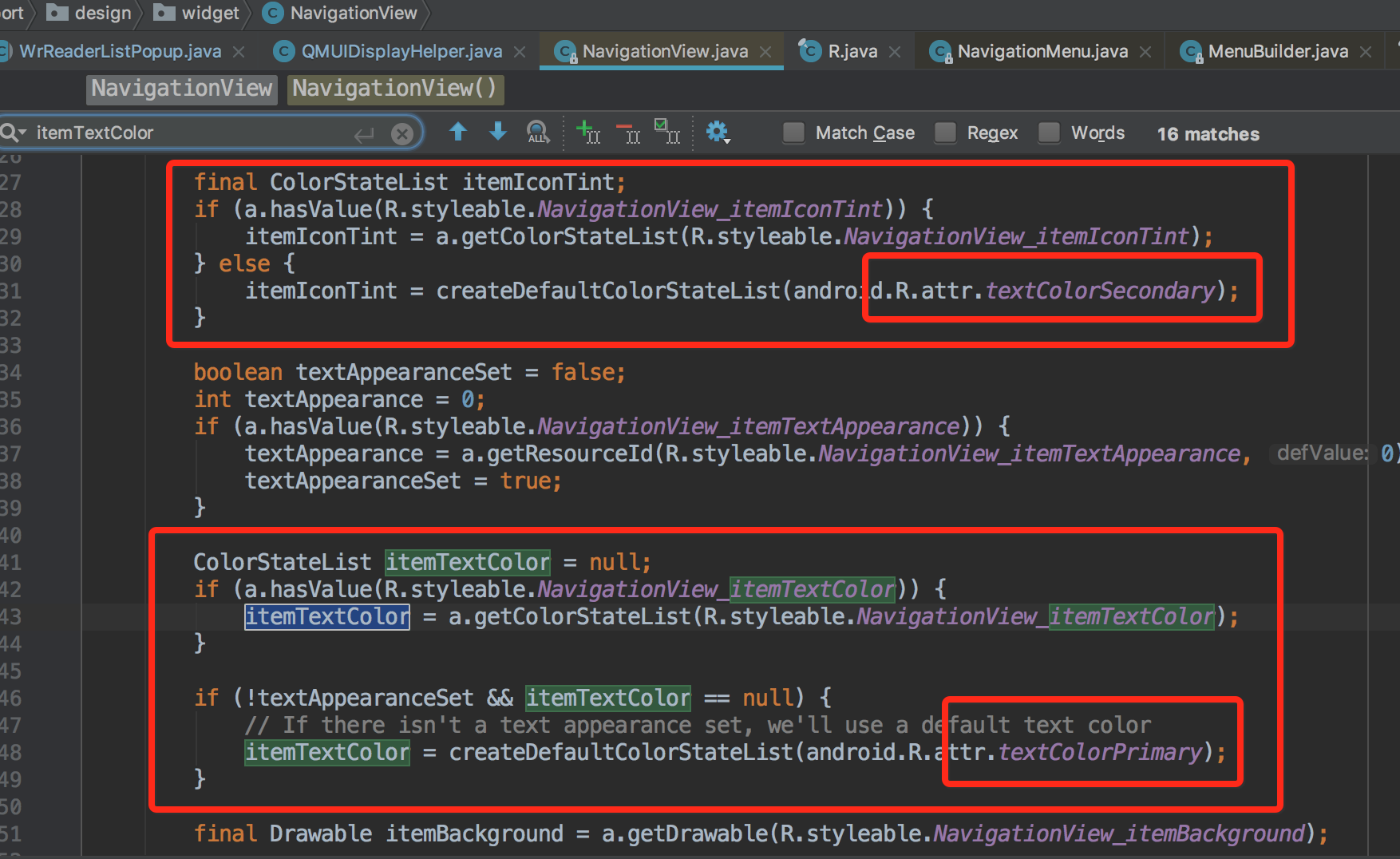Select all occurrences via checkmark icon
Viewport: 1400px width, 859px height.
668,132
